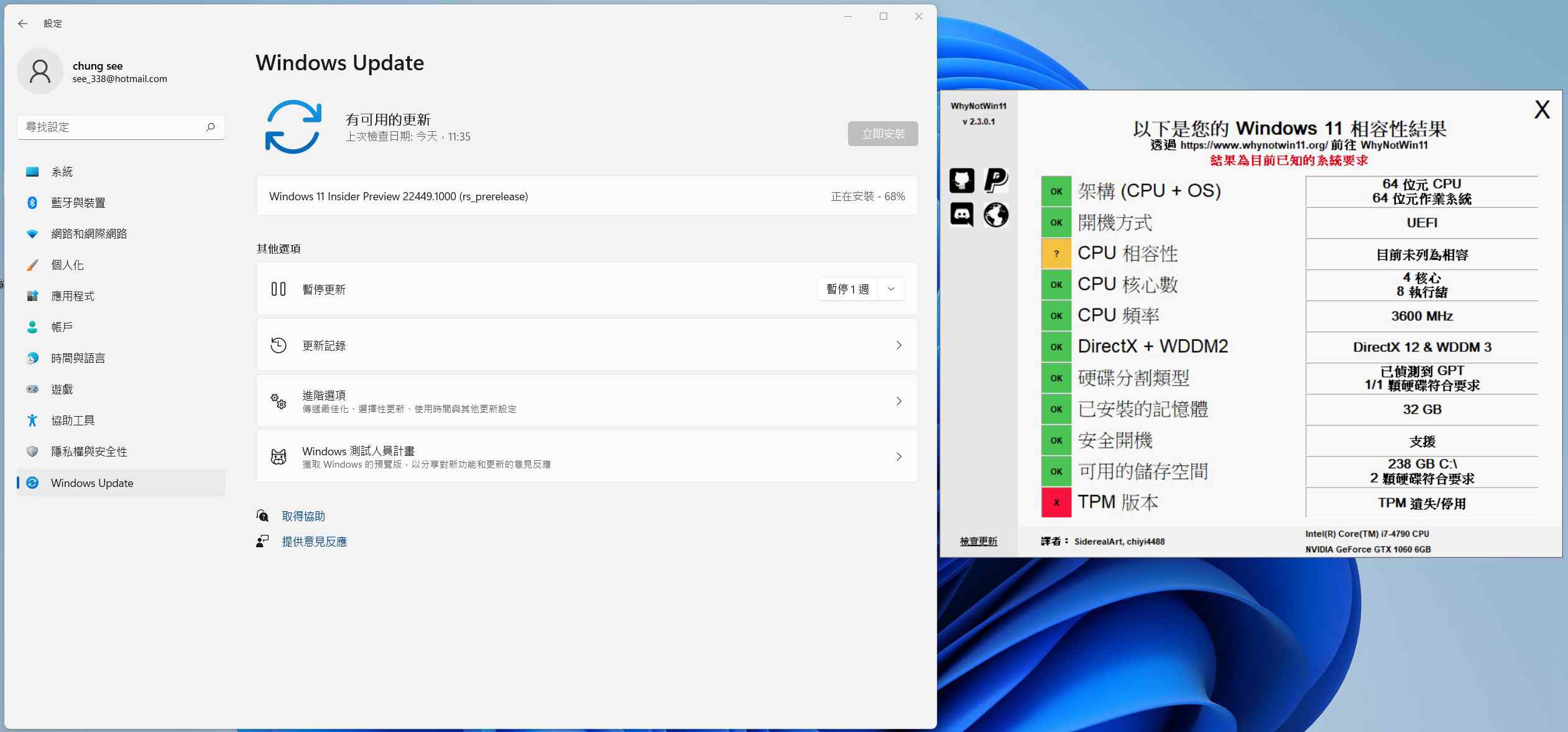This screenshot has height=732, width=1568.
Task: Click the Insider program cat icon
Action: (x=279, y=457)
